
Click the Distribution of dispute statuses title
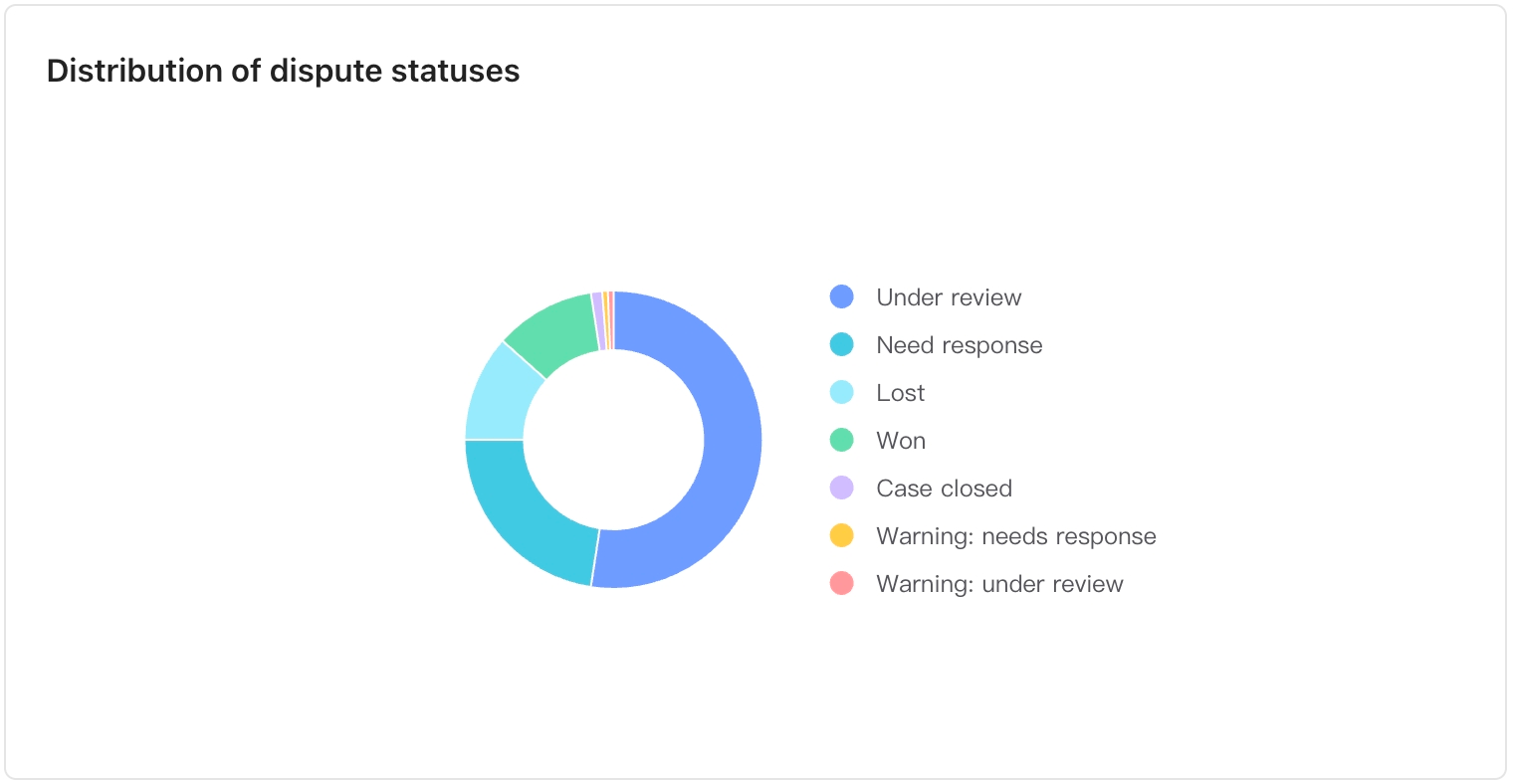[x=283, y=72]
